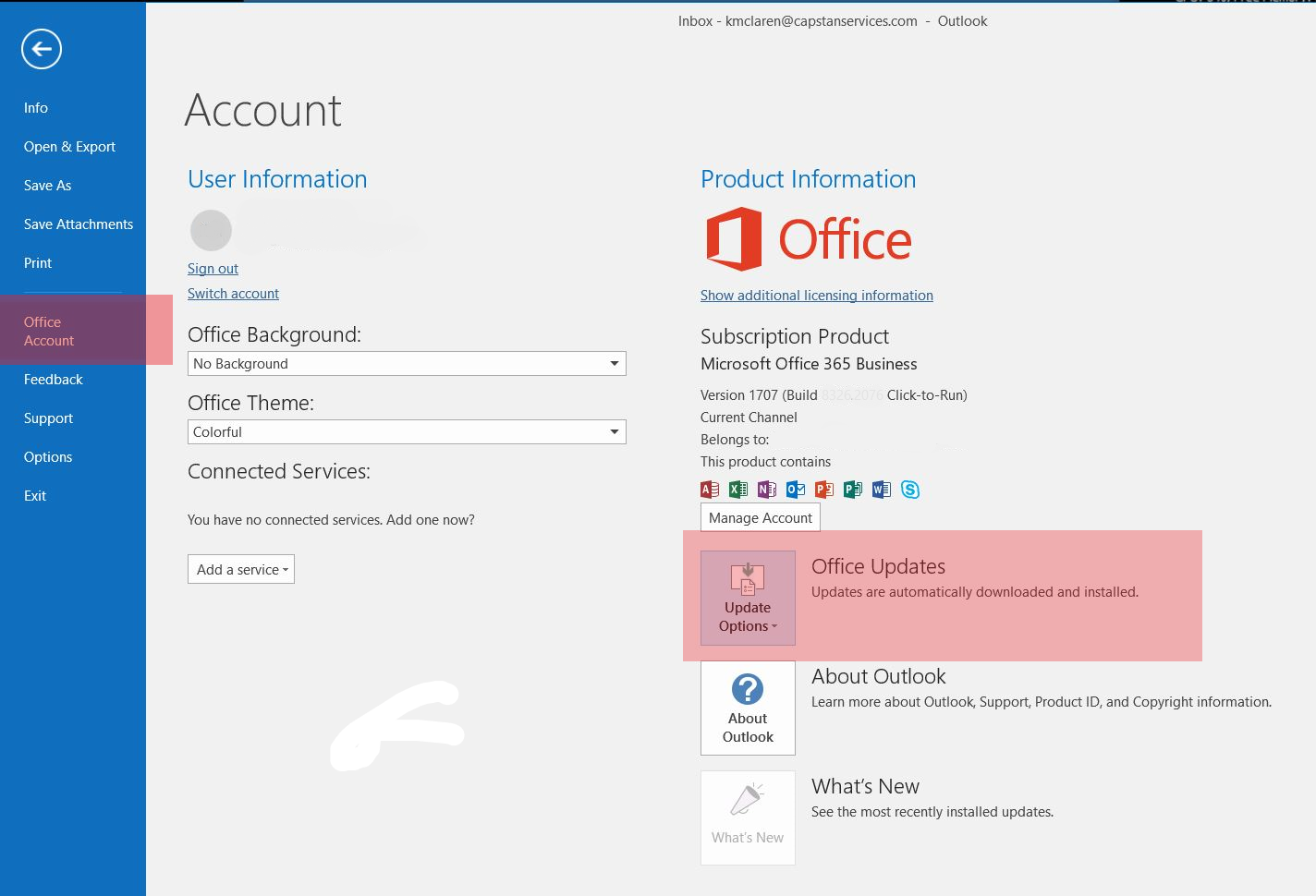The width and height of the screenshot is (1316, 896).
Task: Click the Manage Account button
Action: tap(761, 518)
